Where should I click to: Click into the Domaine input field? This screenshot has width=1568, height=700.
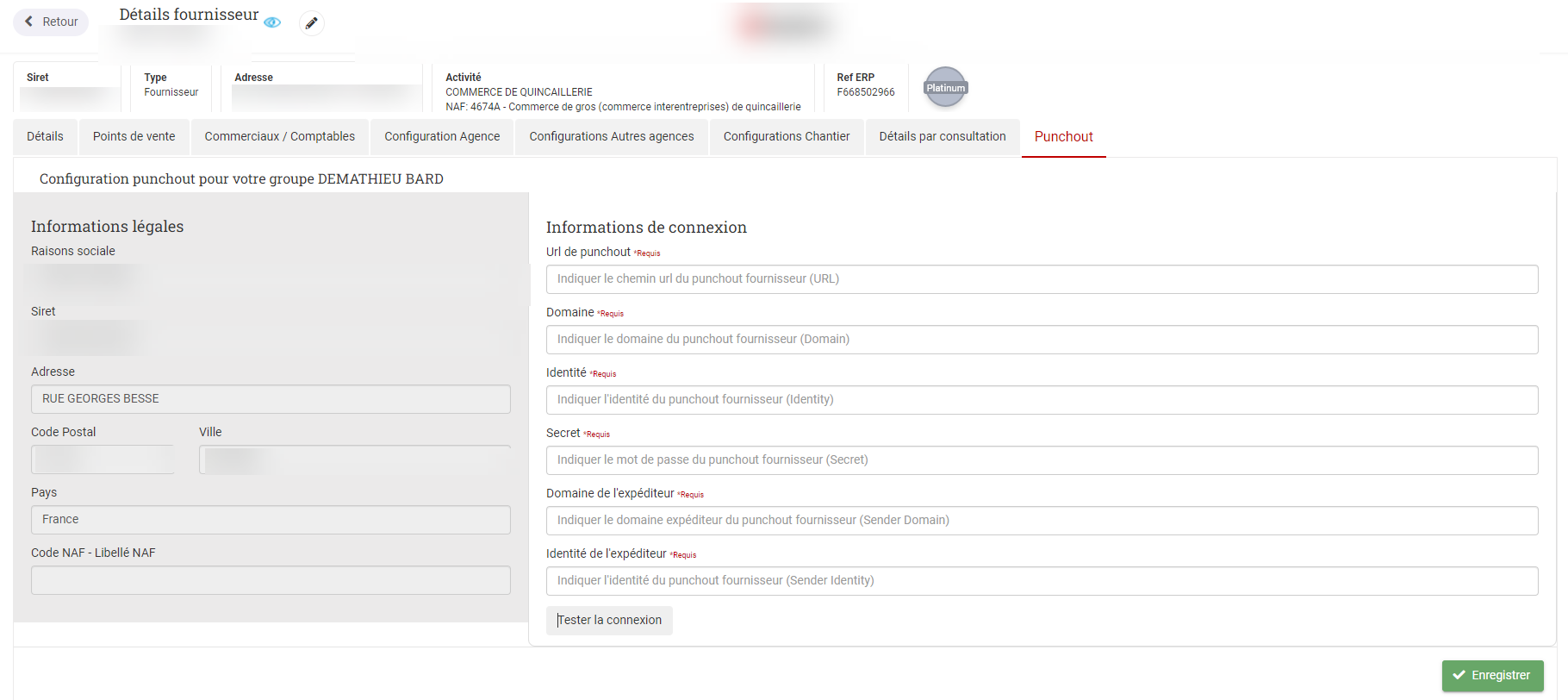(x=1042, y=340)
